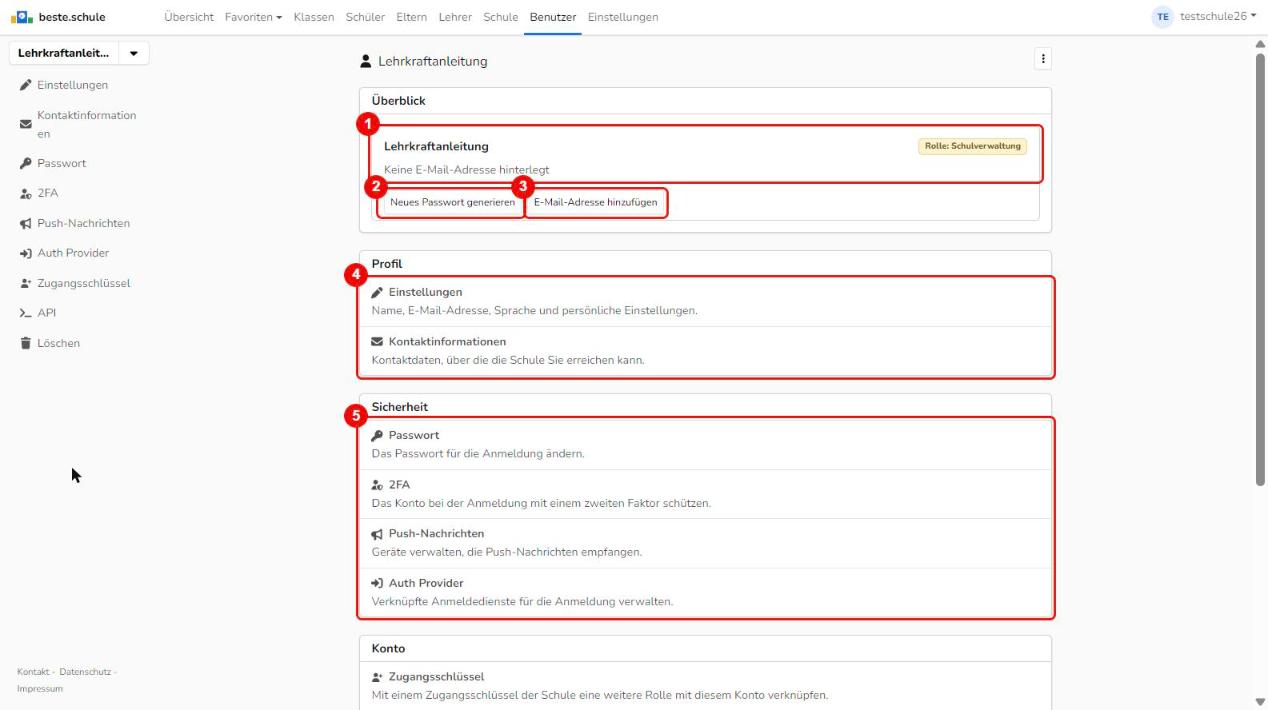Screen dimensions: 1268x710
Task: Expand the caret next to Lehrkraftanleit… in sidebar
Action: click(x=134, y=54)
